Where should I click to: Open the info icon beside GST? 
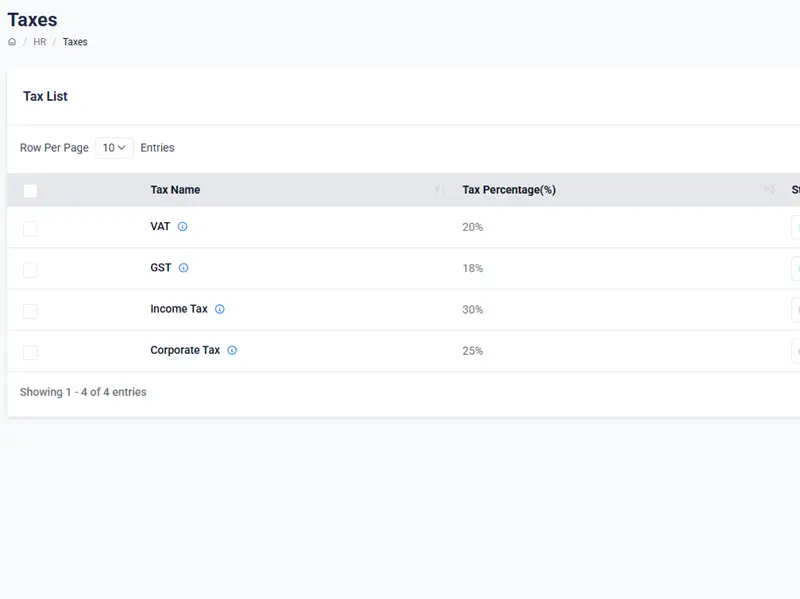coord(184,268)
